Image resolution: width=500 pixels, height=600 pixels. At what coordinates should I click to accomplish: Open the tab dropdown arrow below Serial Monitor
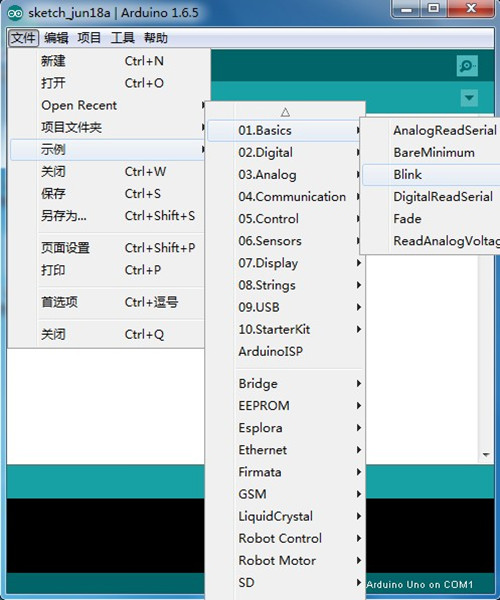coord(469,98)
